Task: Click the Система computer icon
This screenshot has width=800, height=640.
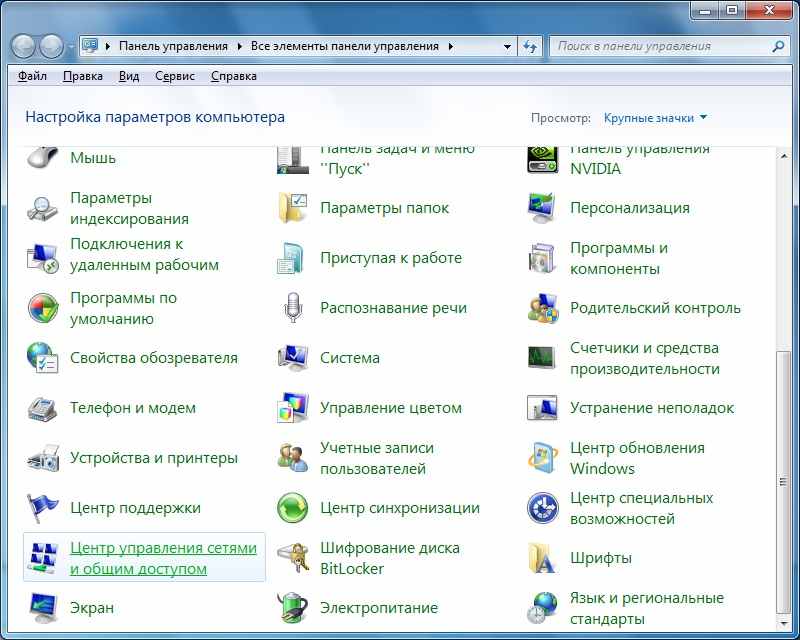Action: click(293, 358)
